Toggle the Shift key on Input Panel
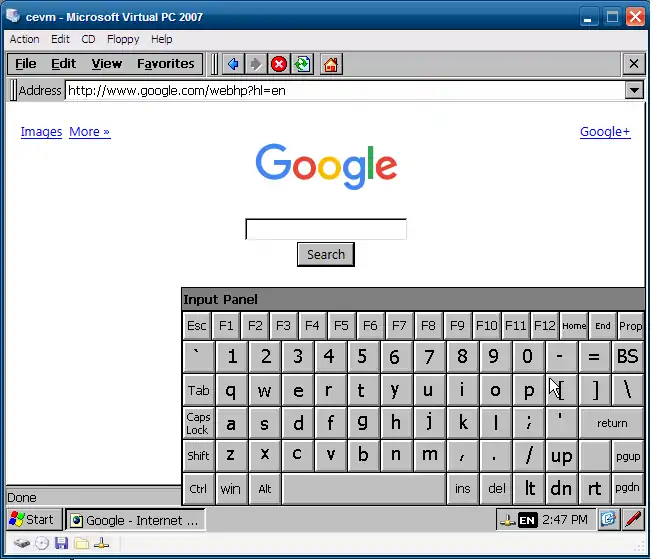This screenshot has height=560, width=653. (199, 456)
